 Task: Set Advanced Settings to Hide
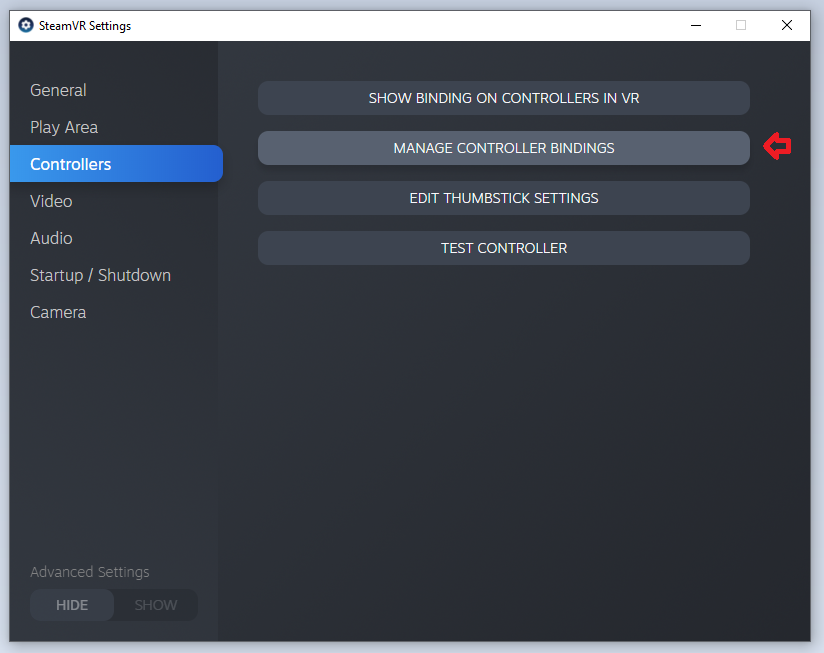pyautogui.click(x=72, y=605)
